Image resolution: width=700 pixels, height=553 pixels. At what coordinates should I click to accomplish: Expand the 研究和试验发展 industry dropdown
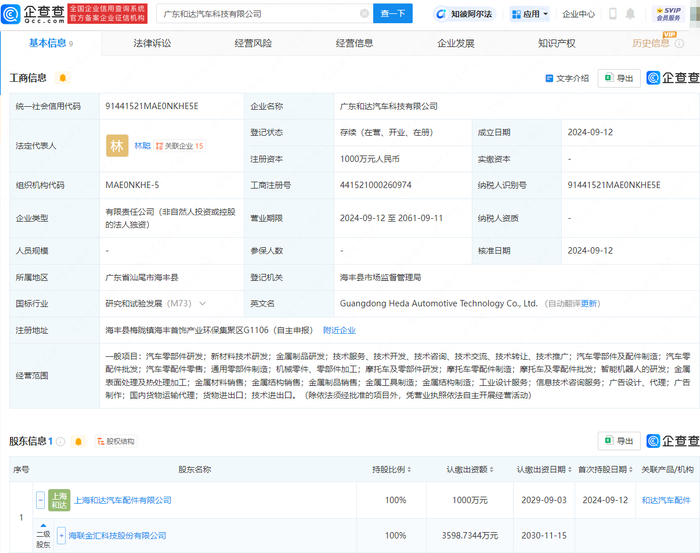(203, 303)
